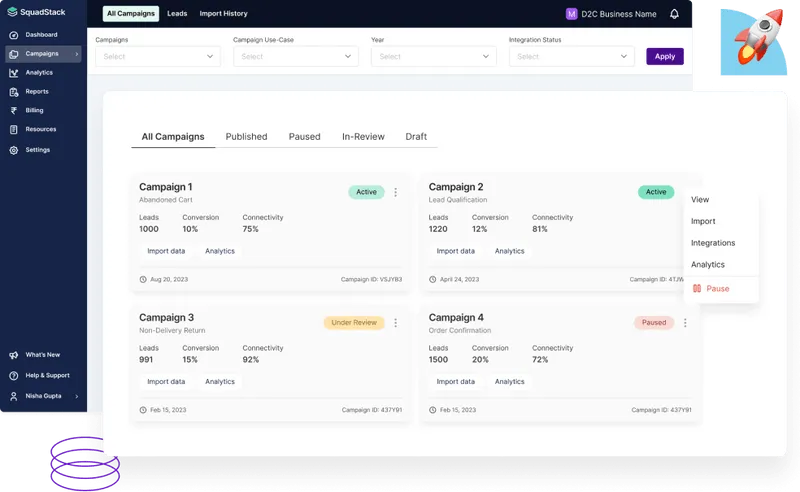Image resolution: width=800 pixels, height=492 pixels.
Task: Click Analytics on Campaign 3
Action: point(220,382)
